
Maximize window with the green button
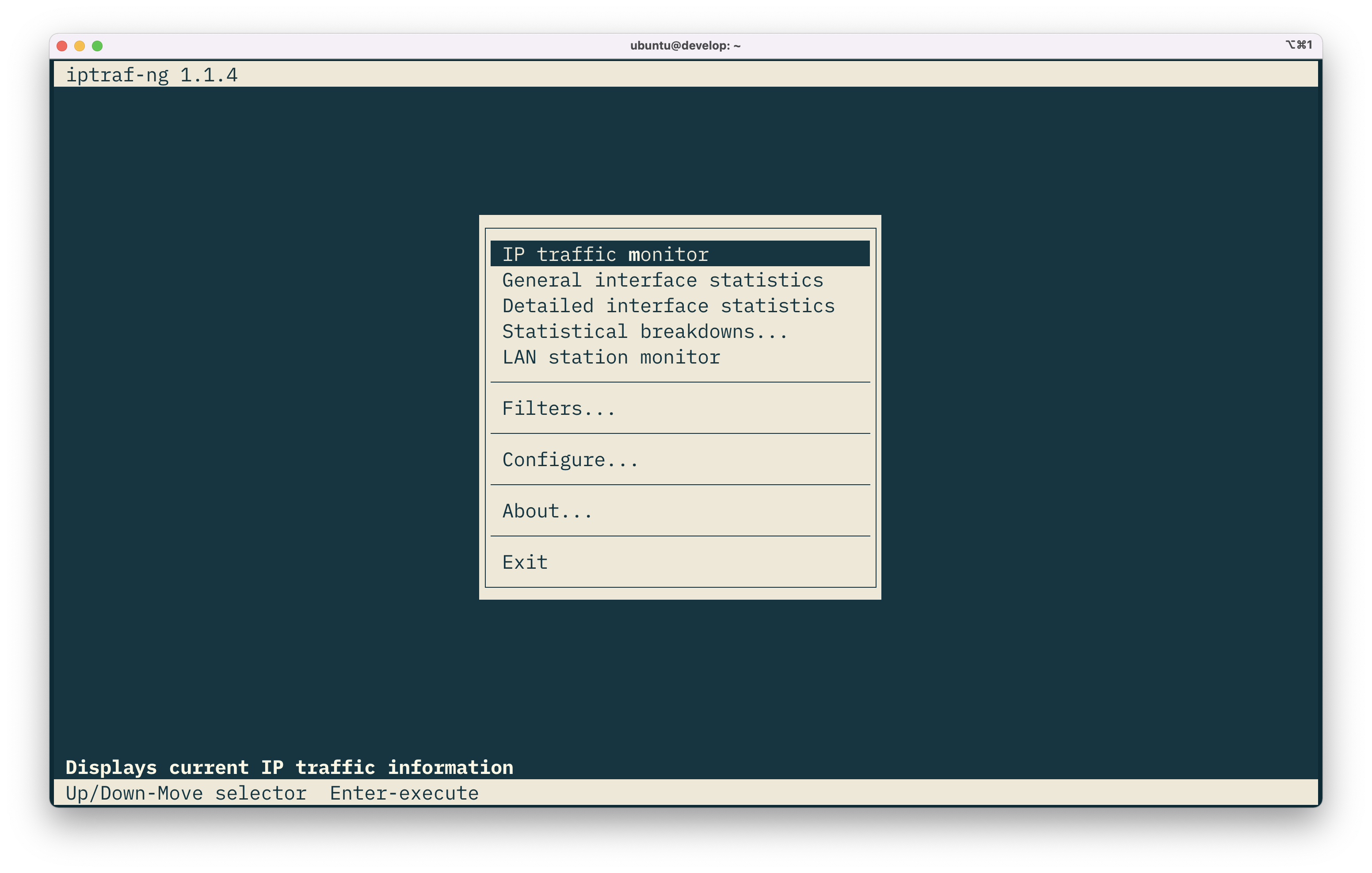pos(97,46)
